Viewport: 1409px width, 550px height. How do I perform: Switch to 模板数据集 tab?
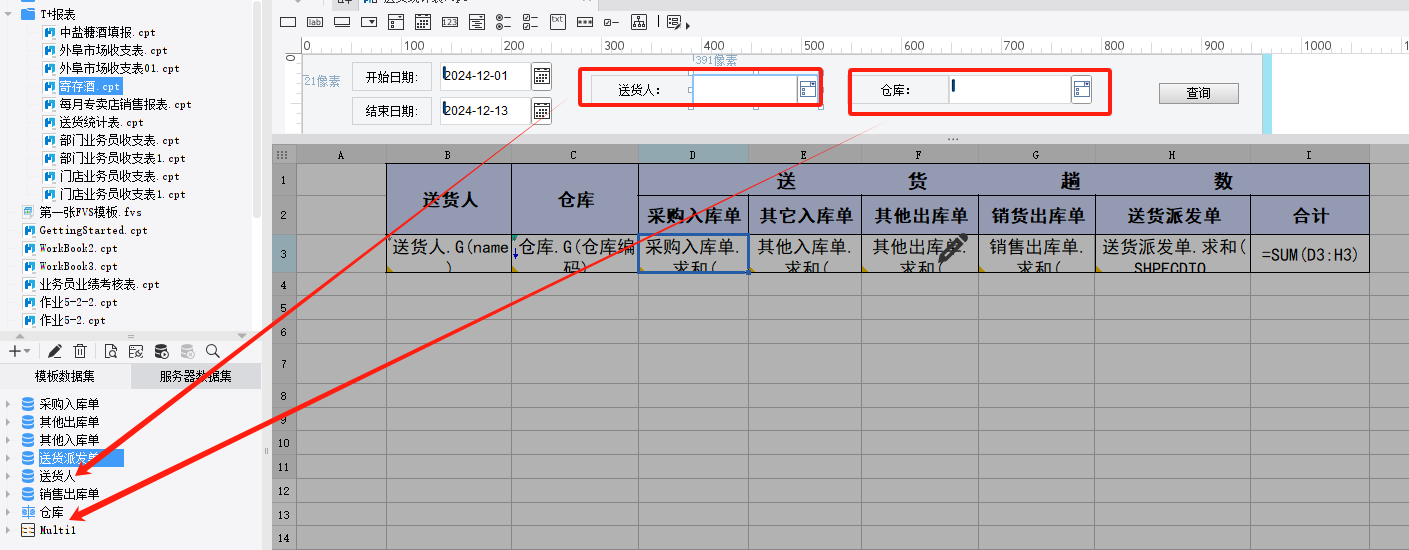click(65, 377)
